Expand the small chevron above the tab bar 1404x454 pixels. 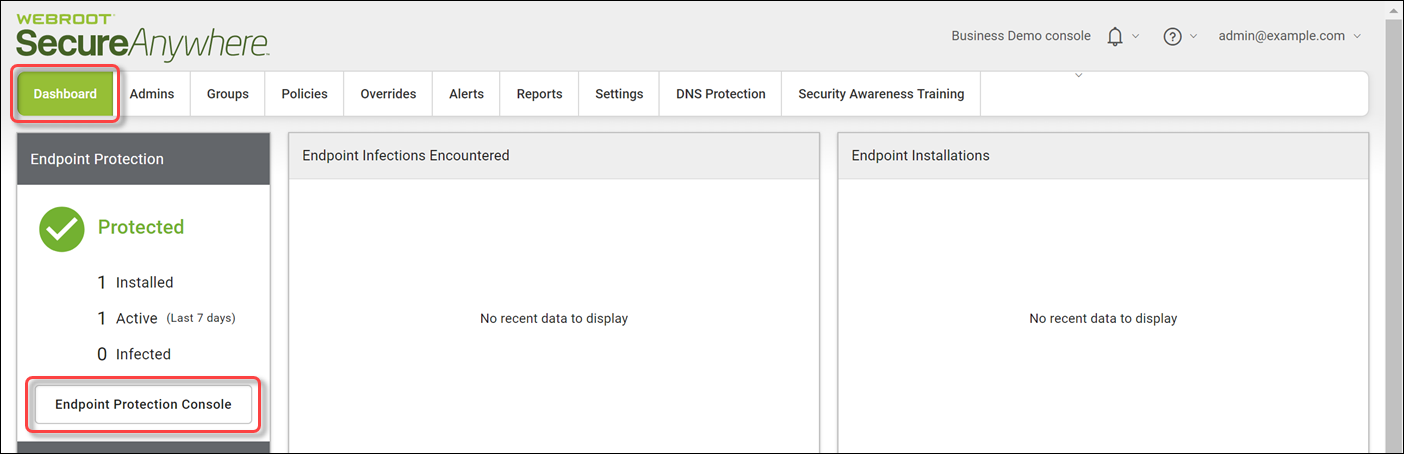click(x=1078, y=75)
